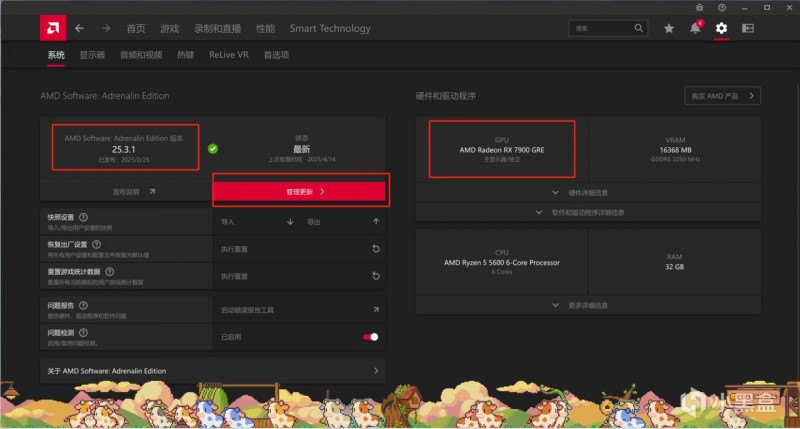The width and height of the screenshot is (800, 429).
Task: Click the green status checkmark icon
Action: click(x=213, y=148)
